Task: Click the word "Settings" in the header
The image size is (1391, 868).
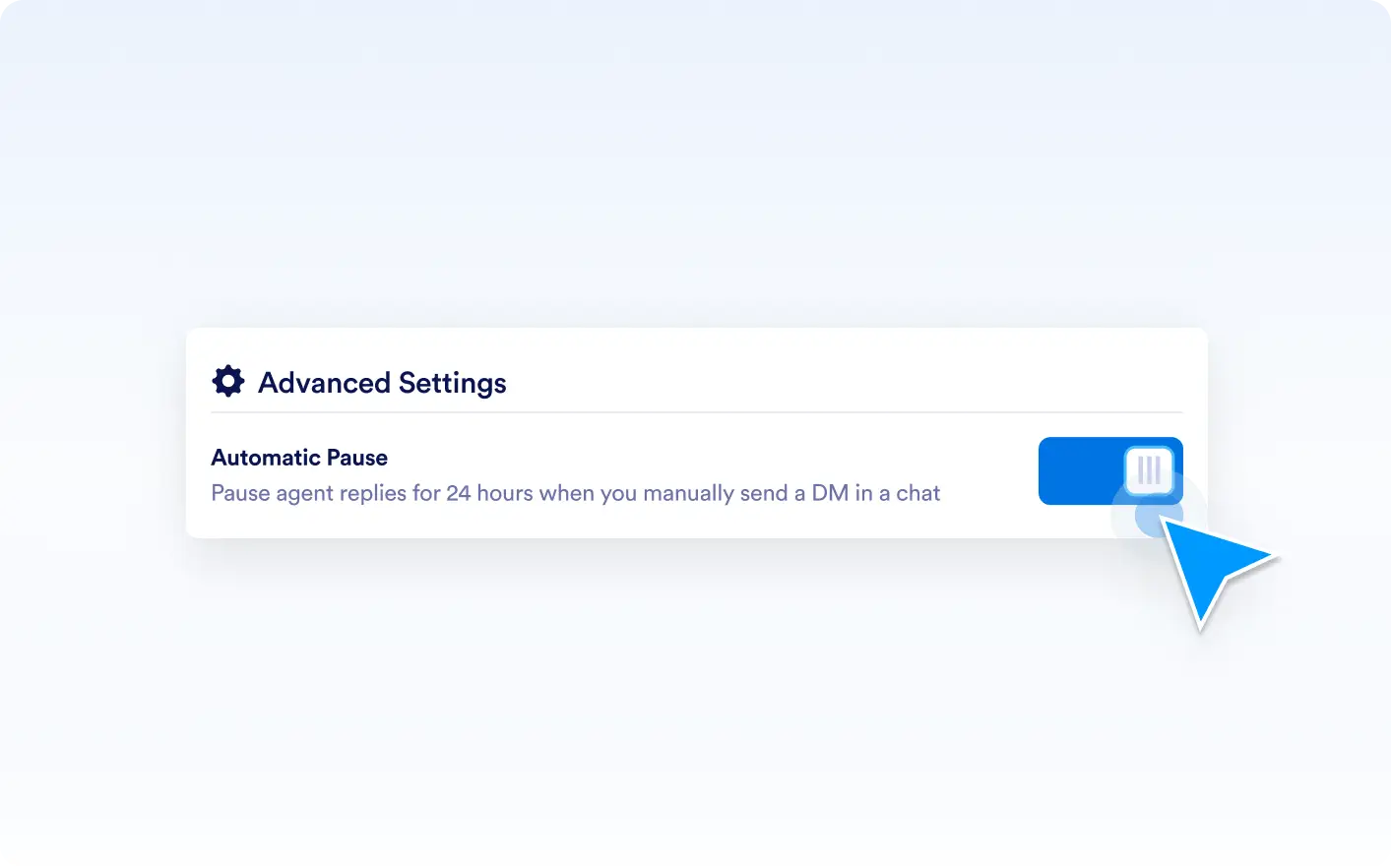Action: coord(453,383)
